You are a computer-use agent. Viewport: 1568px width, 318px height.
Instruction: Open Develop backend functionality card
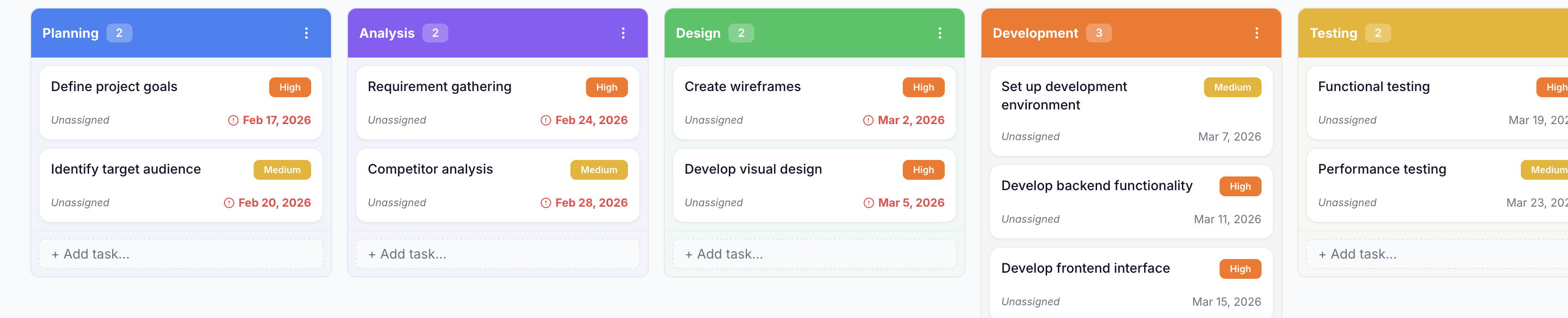pyautogui.click(x=1131, y=201)
